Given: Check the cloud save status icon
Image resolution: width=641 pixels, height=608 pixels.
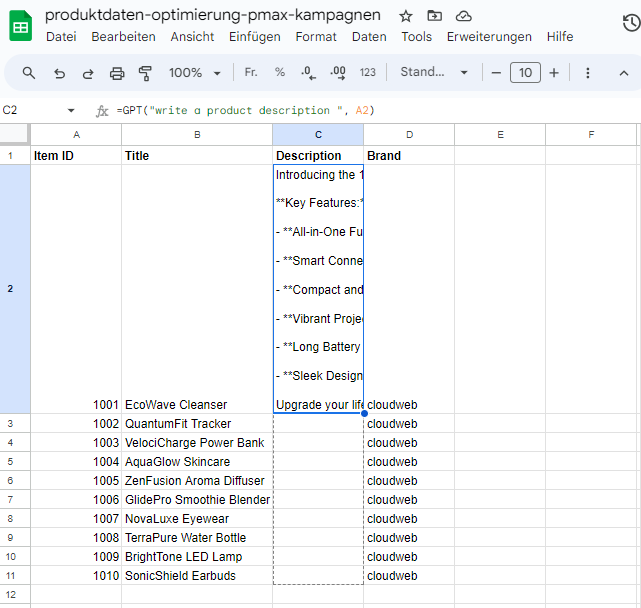Looking at the screenshot, I should [463, 16].
